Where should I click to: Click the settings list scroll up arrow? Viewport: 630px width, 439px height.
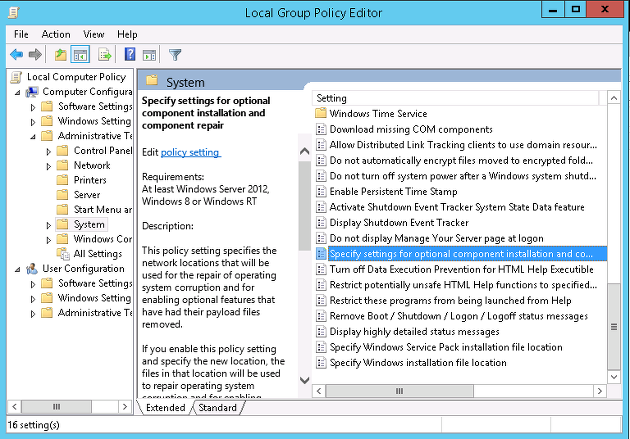tap(614, 98)
